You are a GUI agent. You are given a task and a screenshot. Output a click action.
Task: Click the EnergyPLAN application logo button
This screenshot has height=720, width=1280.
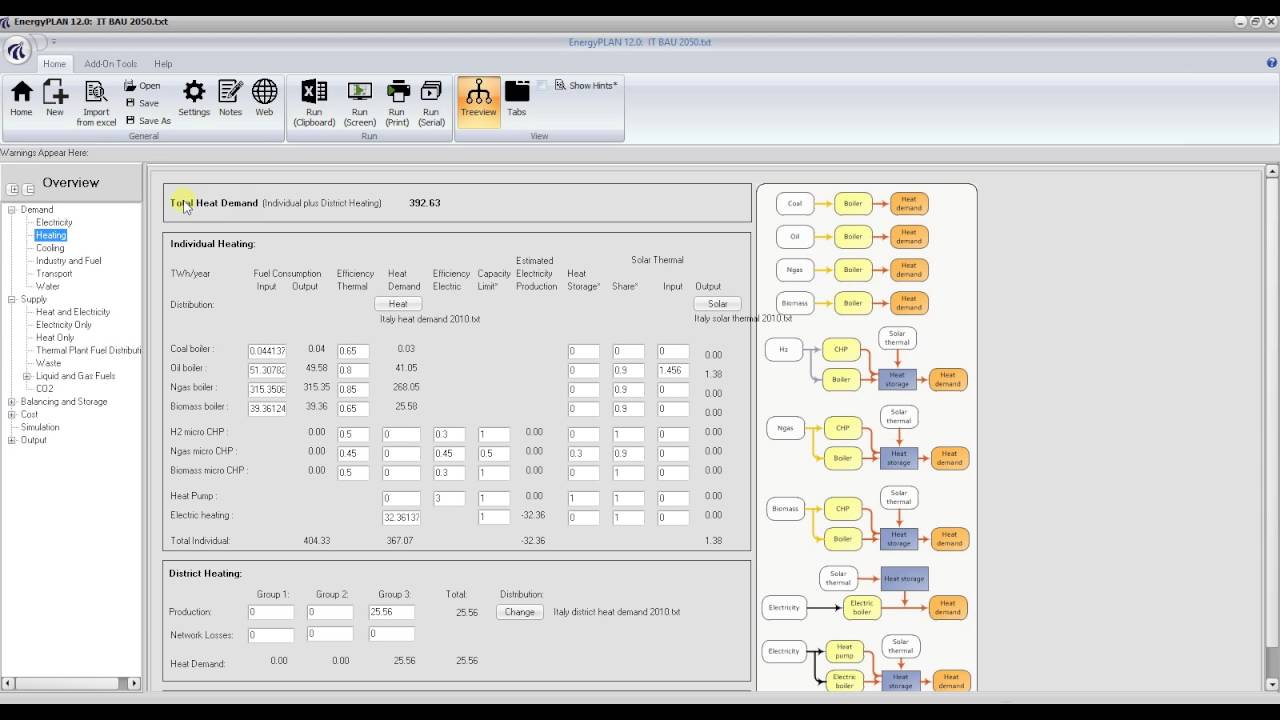(x=18, y=50)
